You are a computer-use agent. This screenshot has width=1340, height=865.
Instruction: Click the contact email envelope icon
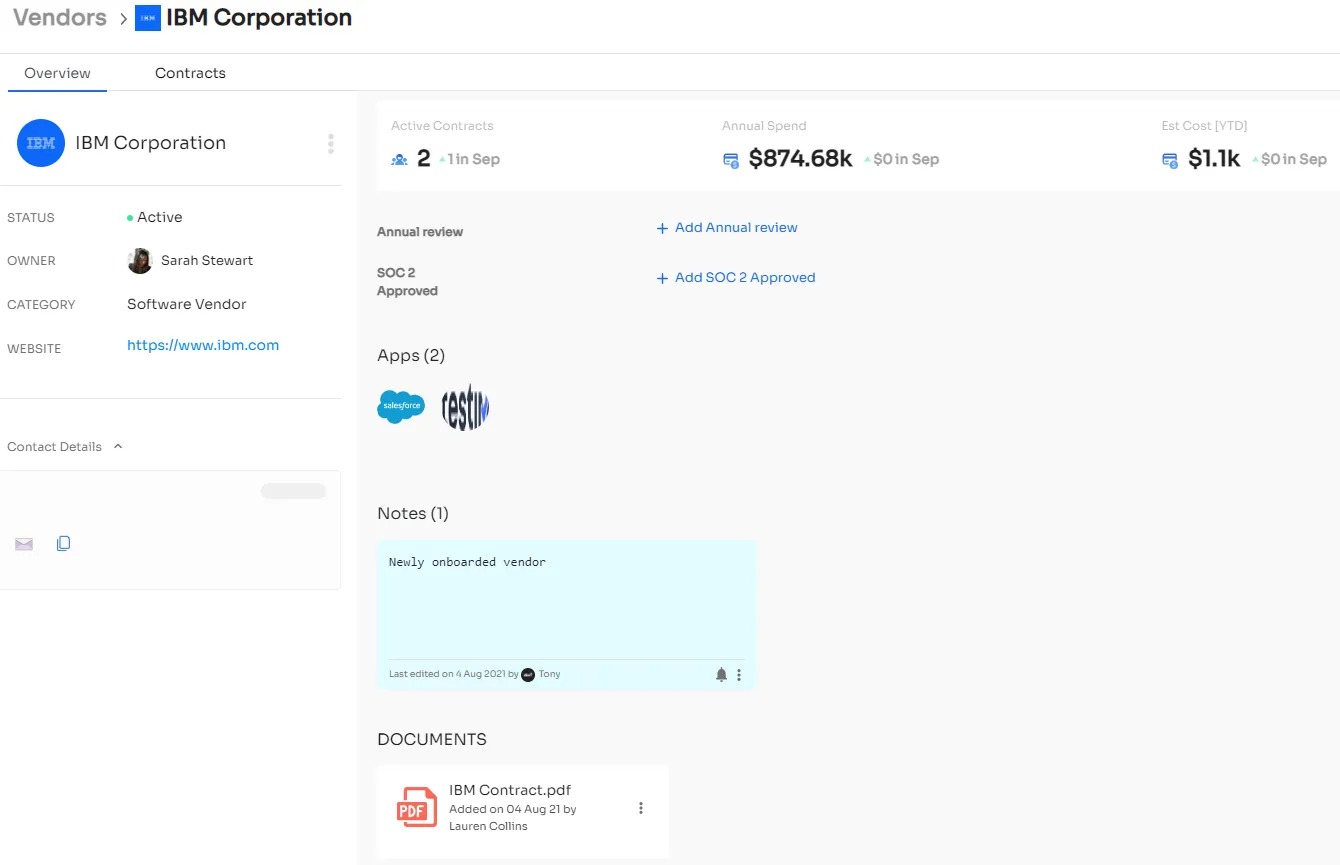[x=24, y=544]
